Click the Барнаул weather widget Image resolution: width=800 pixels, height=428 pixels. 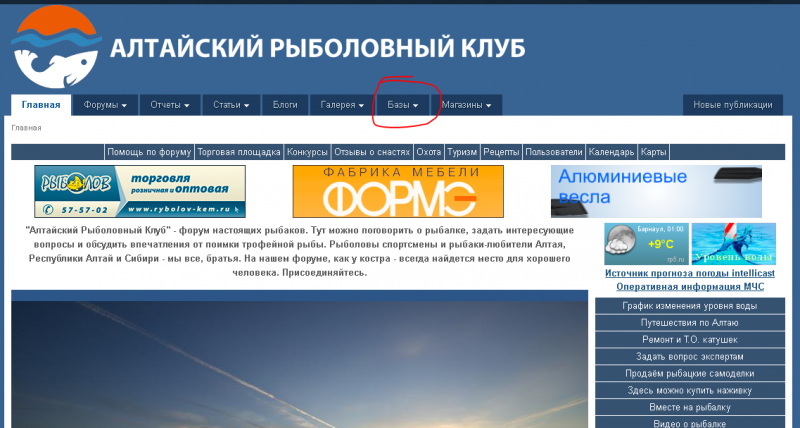646,244
